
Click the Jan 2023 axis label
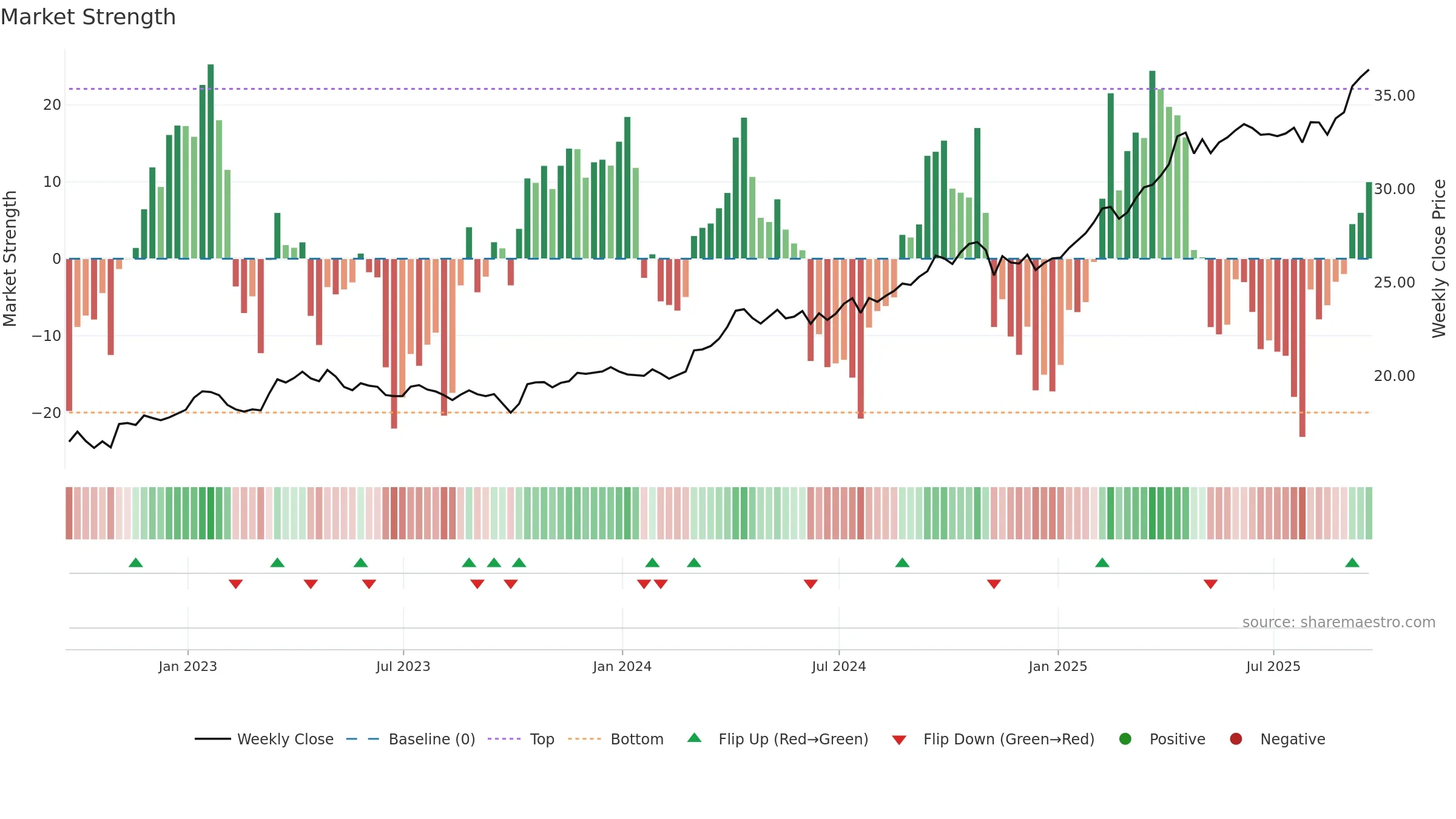tap(188, 667)
